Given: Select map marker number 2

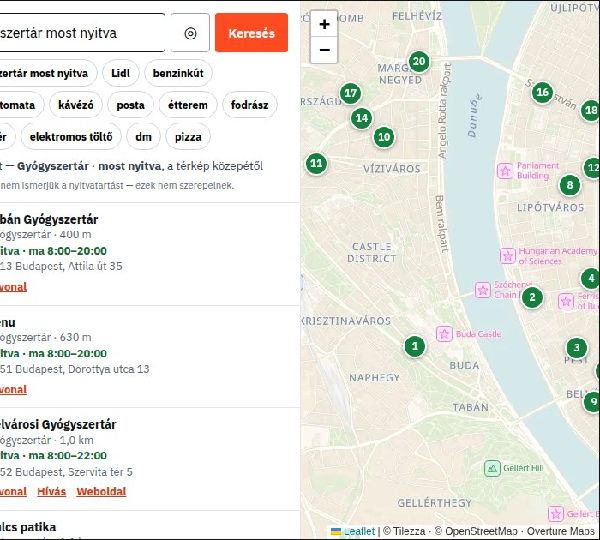Looking at the screenshot, I should point(532,297).
